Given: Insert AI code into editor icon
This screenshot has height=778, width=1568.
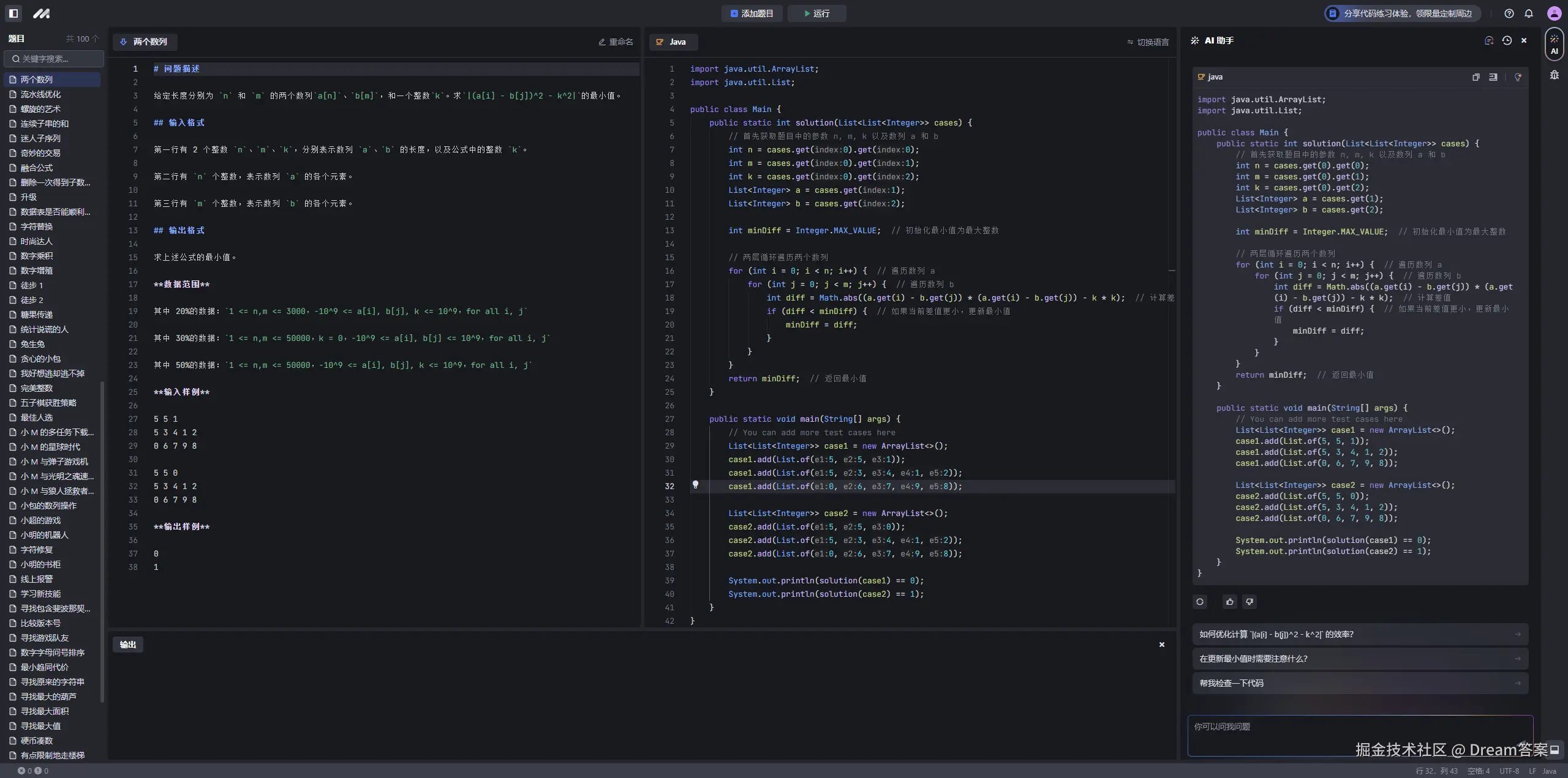Looking at the screenshot, I should (x=1493, y=77).
